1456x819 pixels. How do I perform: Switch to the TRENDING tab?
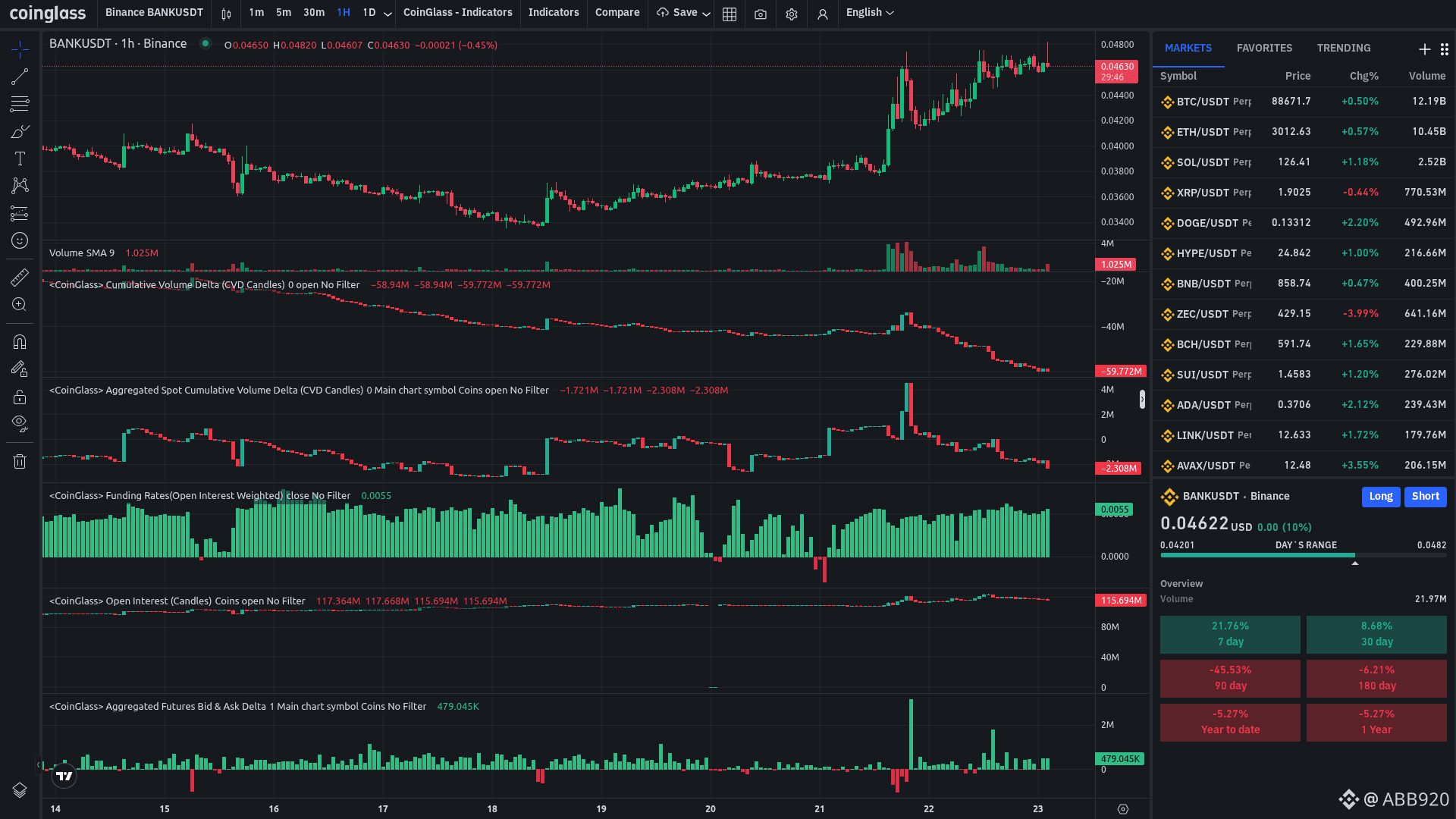click(1343, 48)
